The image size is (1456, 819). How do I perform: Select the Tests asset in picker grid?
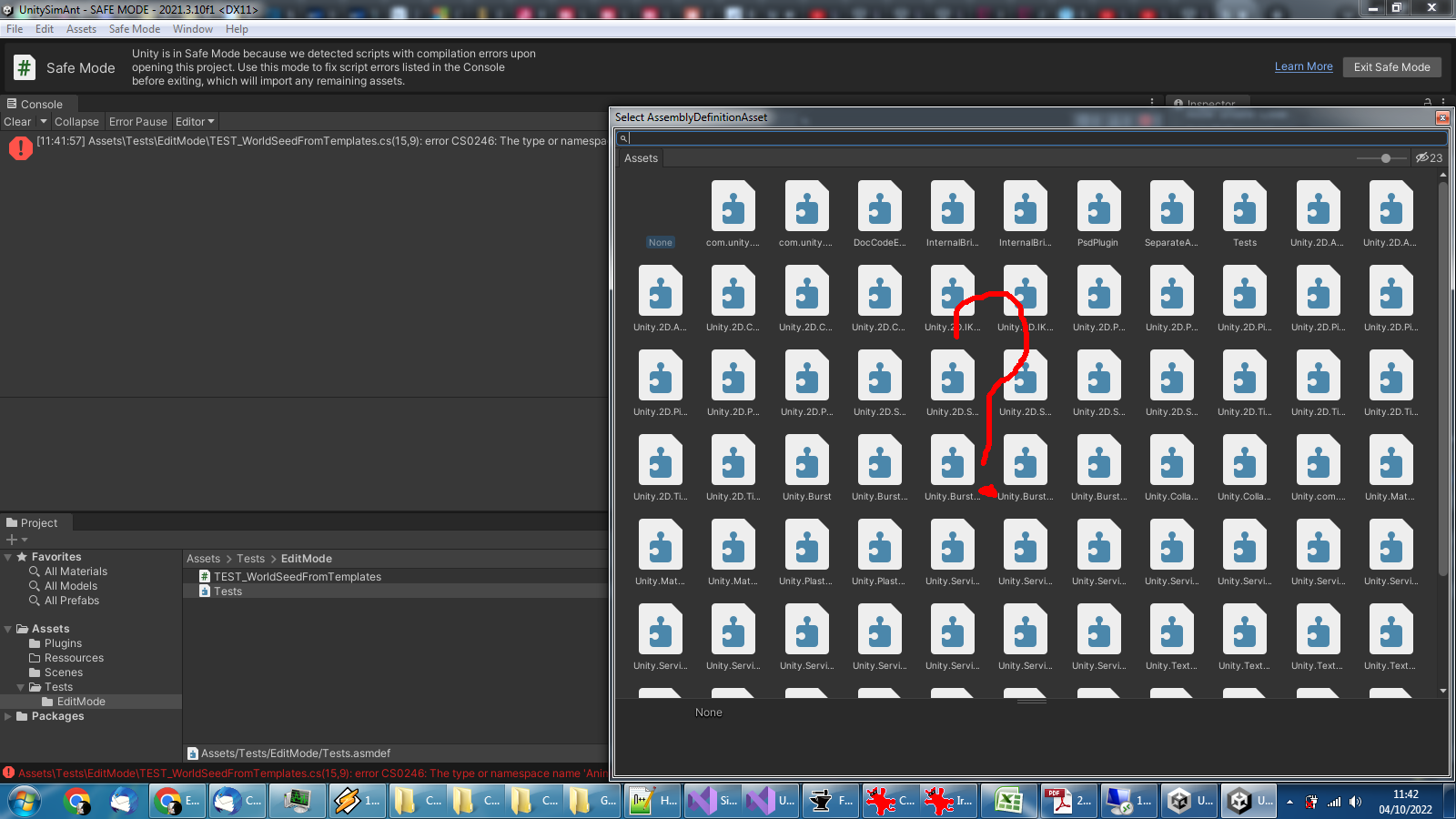coord(1244,214)
